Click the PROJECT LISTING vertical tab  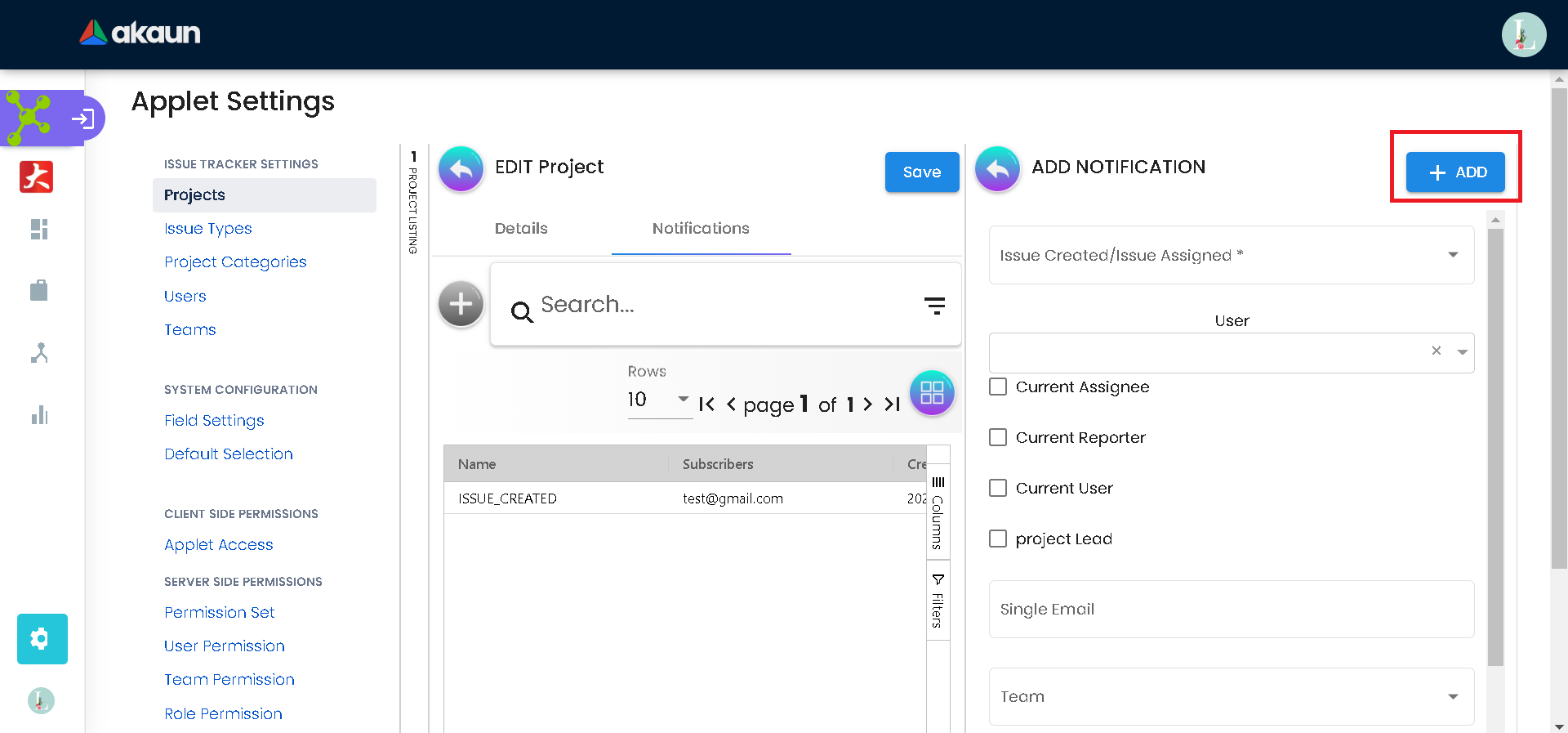tap(413, 202)
